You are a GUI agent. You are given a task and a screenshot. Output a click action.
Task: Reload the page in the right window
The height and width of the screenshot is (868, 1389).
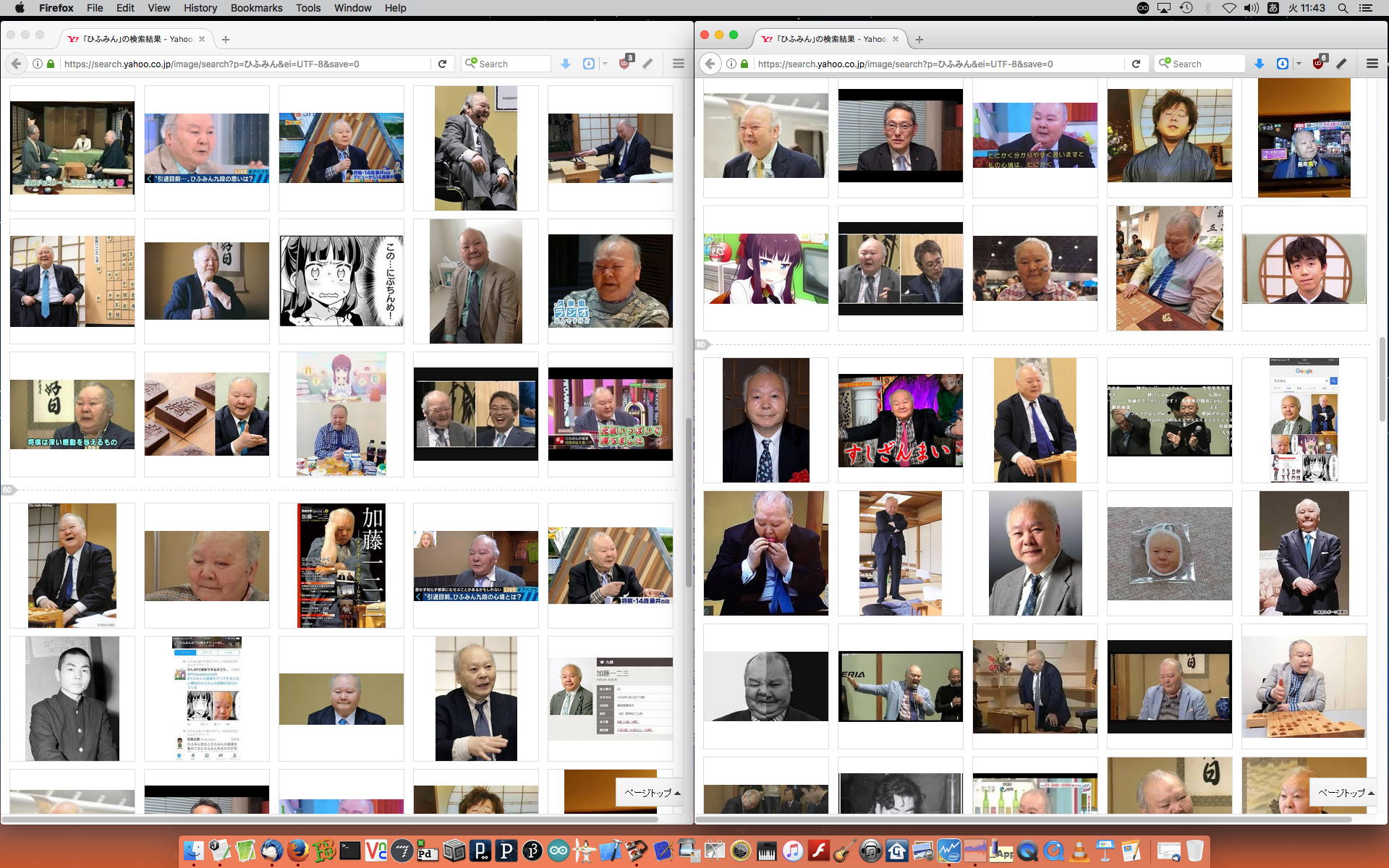[x=1136, y=64]
